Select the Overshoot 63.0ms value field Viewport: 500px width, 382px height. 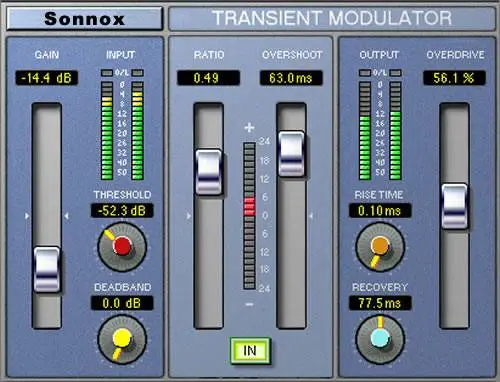291,78
